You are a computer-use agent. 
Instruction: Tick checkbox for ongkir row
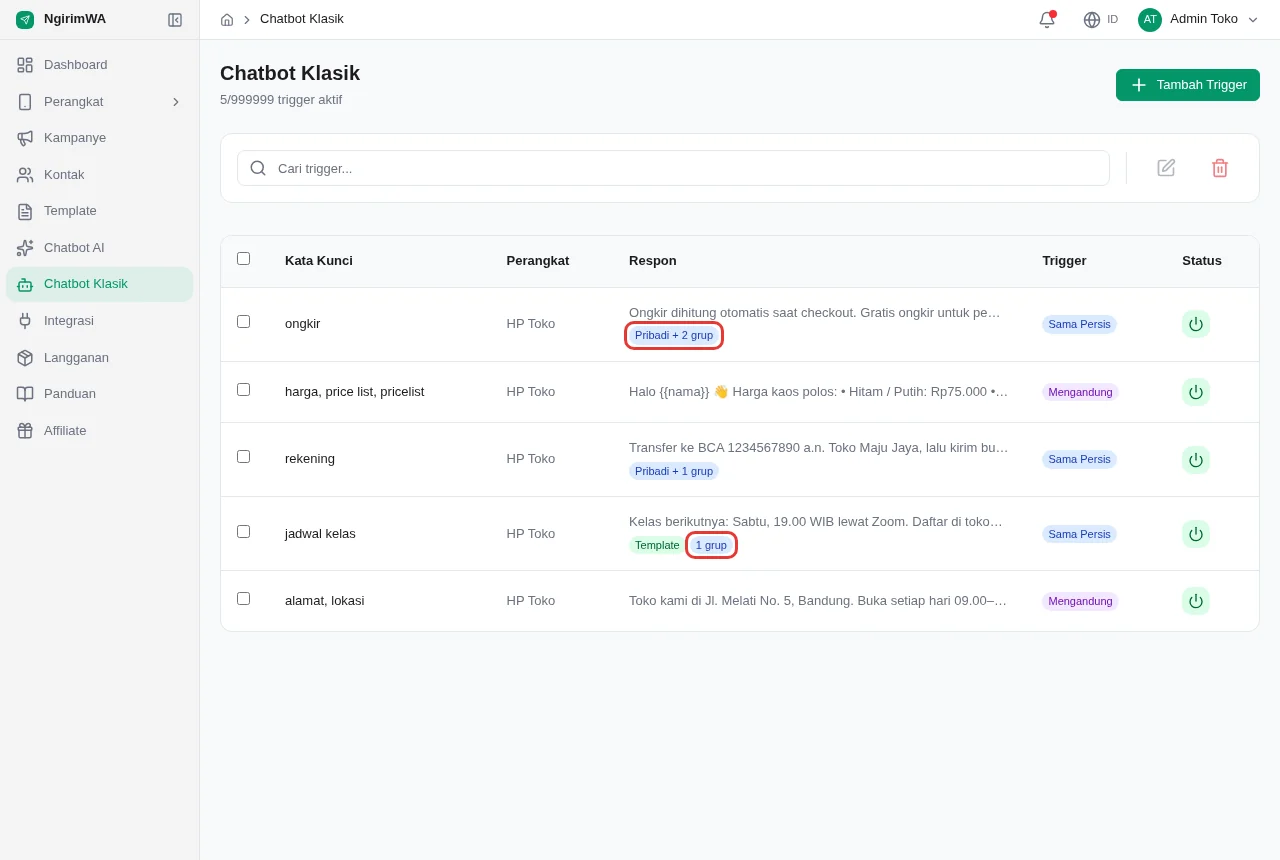(x=243, y=321)
